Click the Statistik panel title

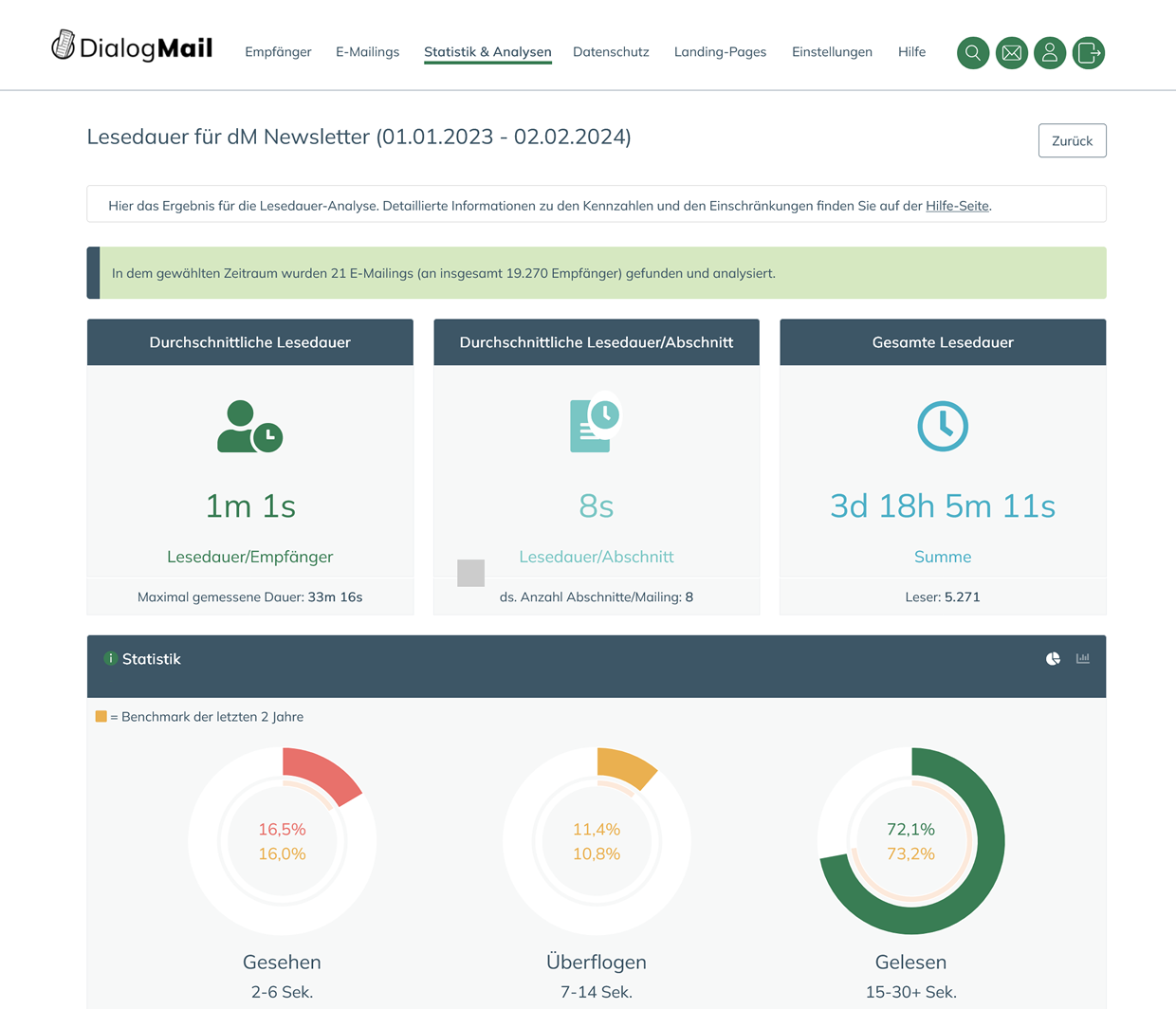click(152, 659)
